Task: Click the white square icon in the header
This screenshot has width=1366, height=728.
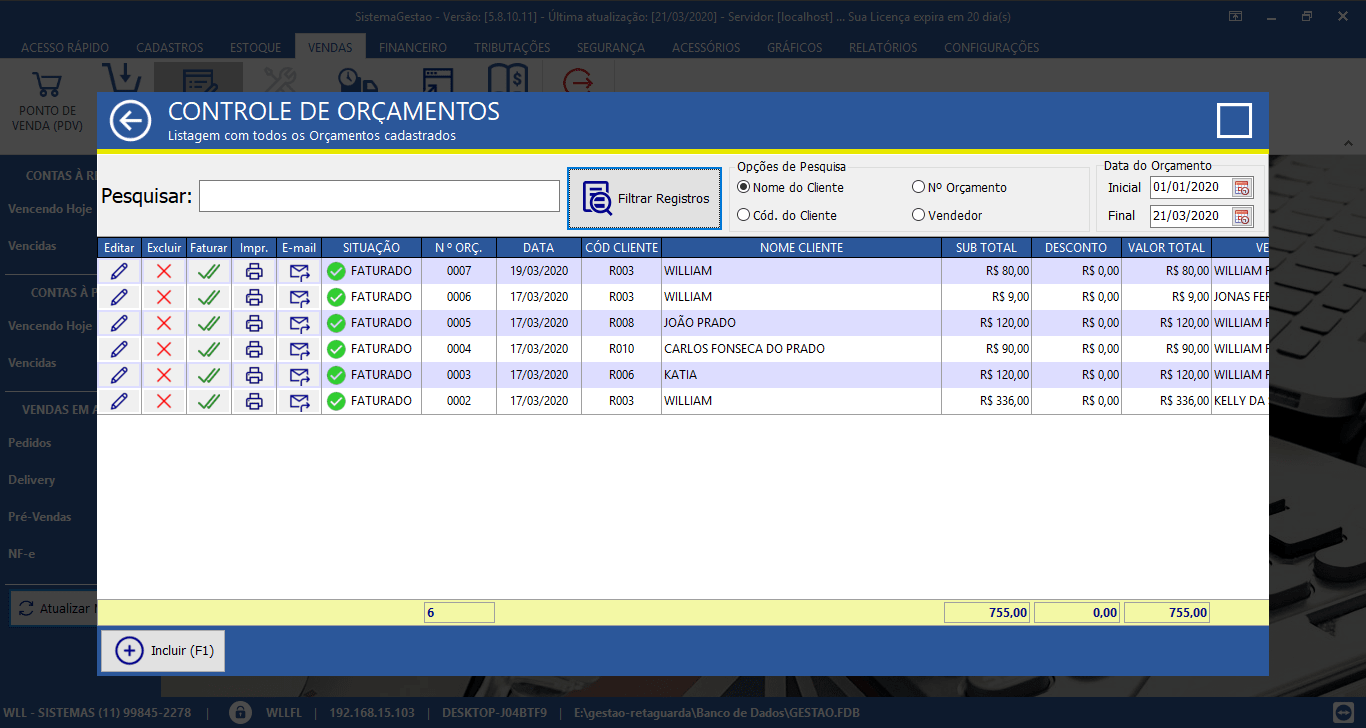Action: point(1234,120)
